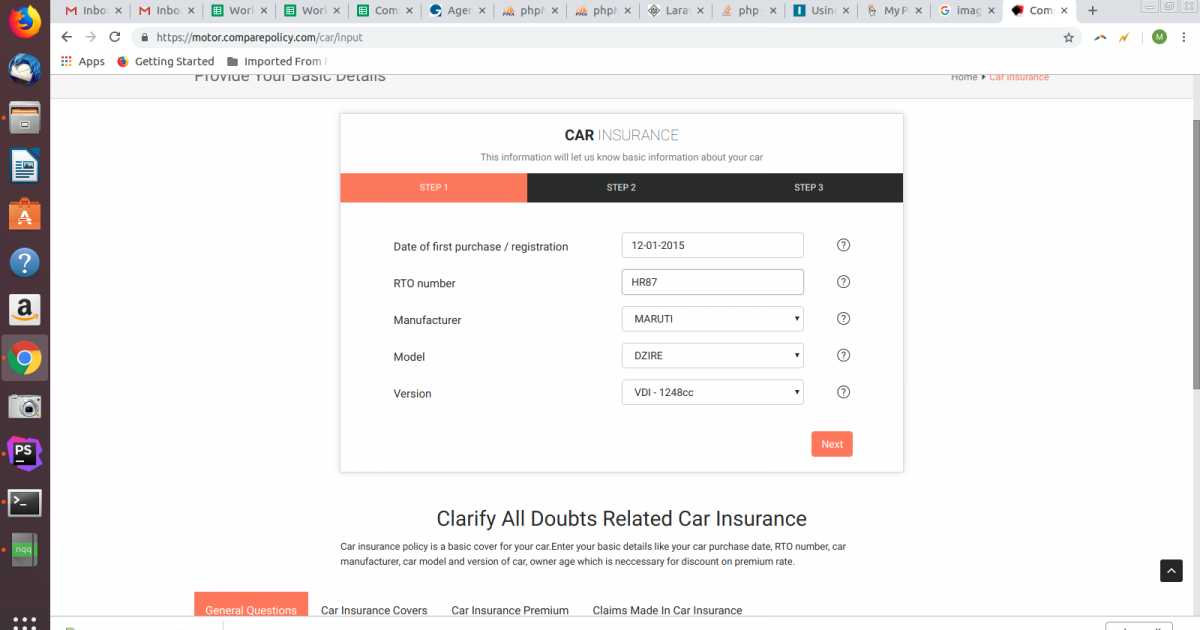Click help icon beside Manufacturer

coord(843,319)
